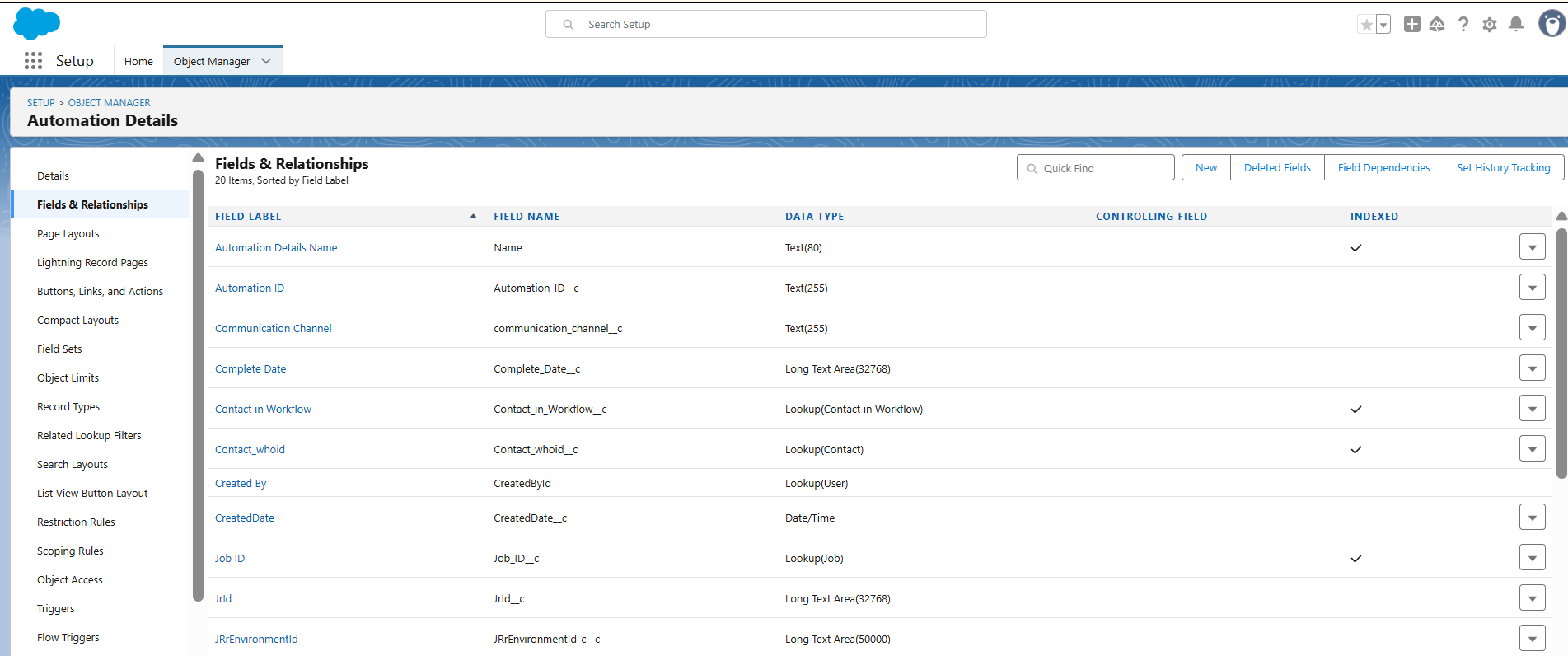
Task: Open the Complete Date field link
Action: tap(250, 368)
